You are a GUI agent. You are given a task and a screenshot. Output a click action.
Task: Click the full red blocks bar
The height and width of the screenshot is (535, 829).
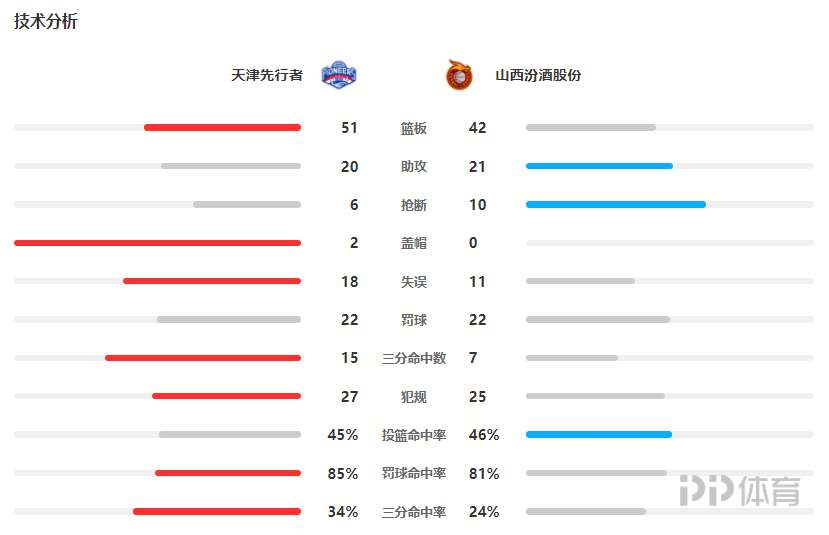(158, 243)
